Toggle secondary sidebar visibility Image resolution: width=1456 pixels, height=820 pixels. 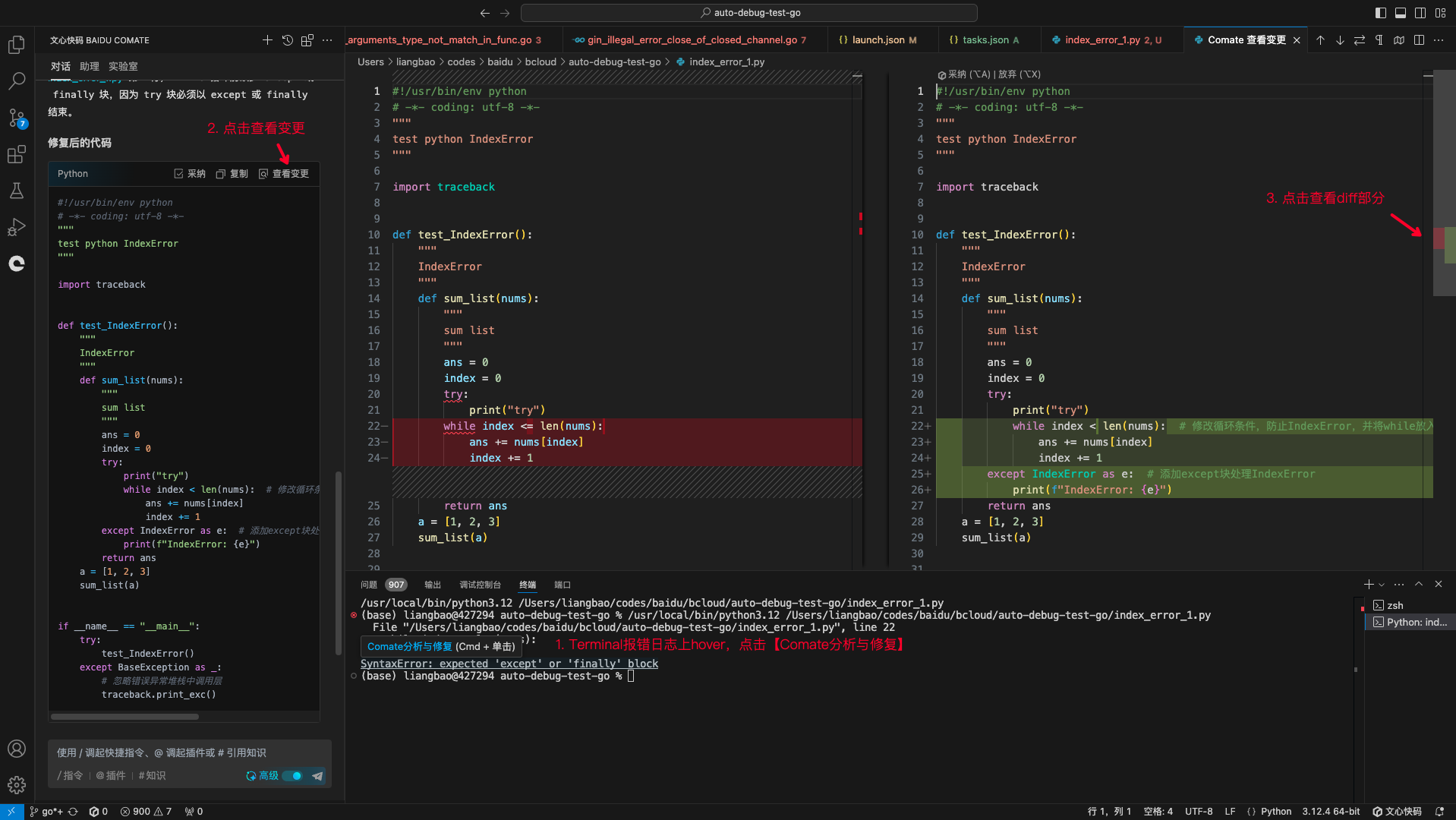pyautogui.click(x=1420, y=13)
